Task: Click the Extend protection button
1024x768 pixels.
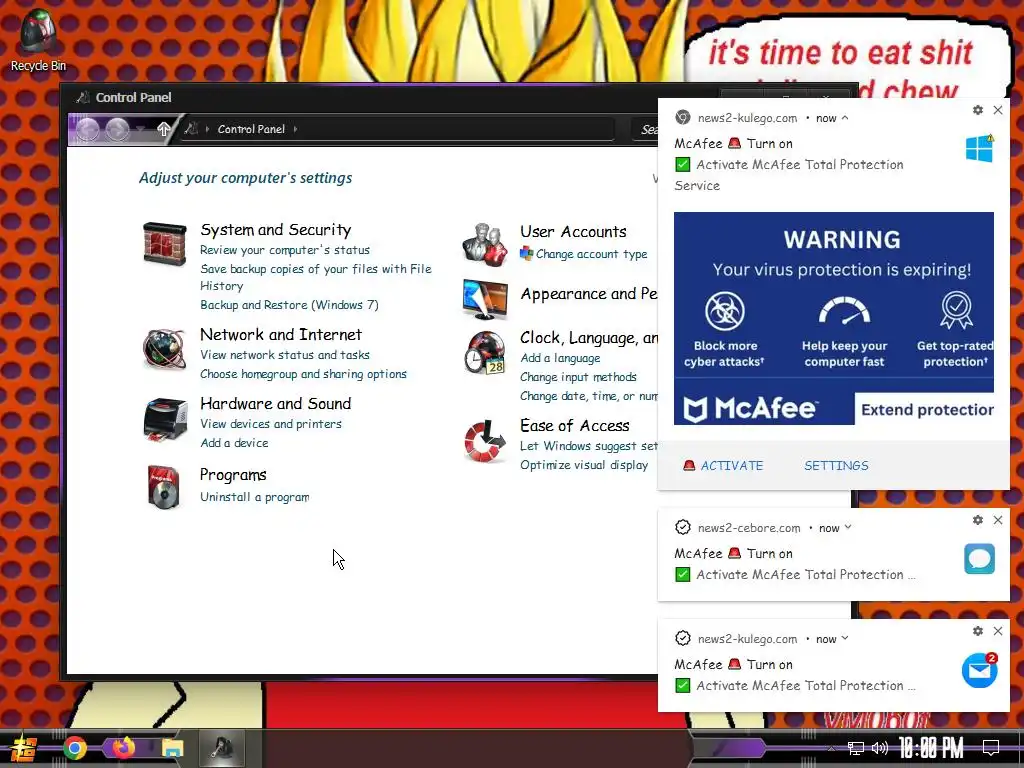Action: [925, 409]
